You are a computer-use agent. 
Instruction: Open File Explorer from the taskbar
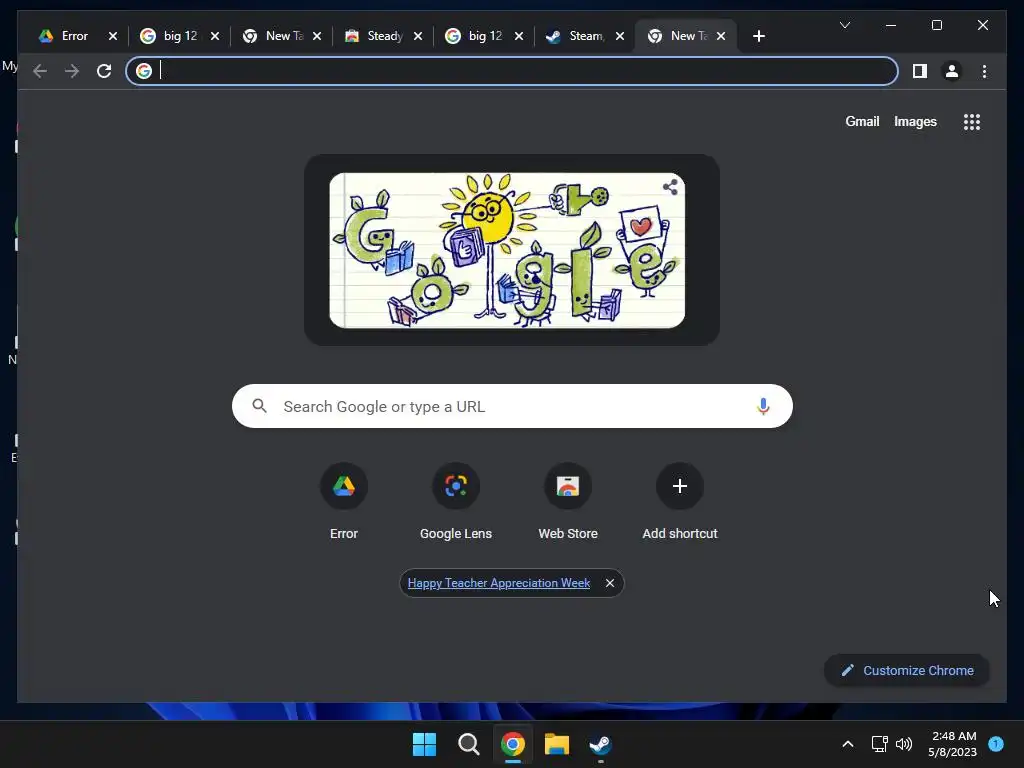click(x=557, y=744)
